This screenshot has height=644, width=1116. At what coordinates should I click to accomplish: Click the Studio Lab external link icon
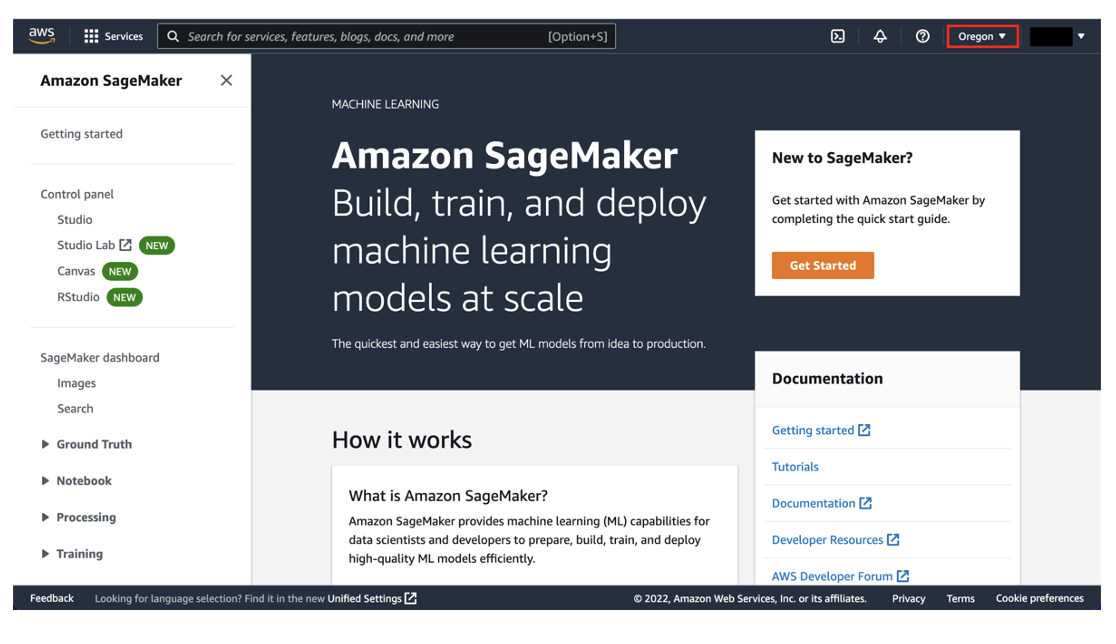(x=126, y=245)
